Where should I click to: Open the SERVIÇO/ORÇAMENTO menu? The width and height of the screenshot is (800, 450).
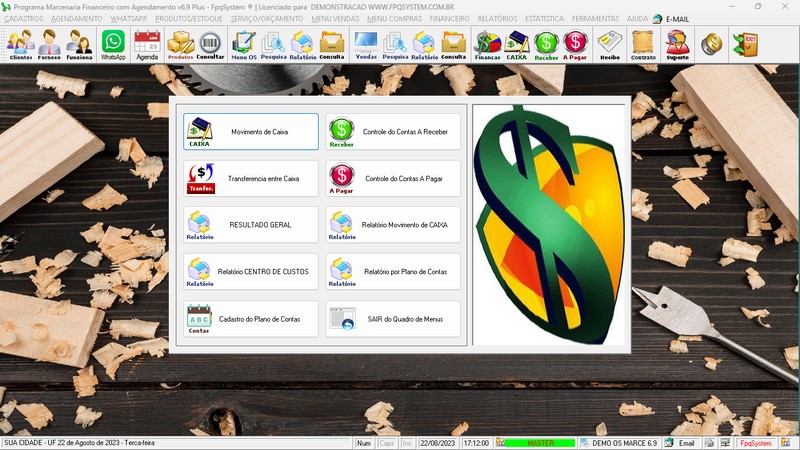(x=267, y=19)
